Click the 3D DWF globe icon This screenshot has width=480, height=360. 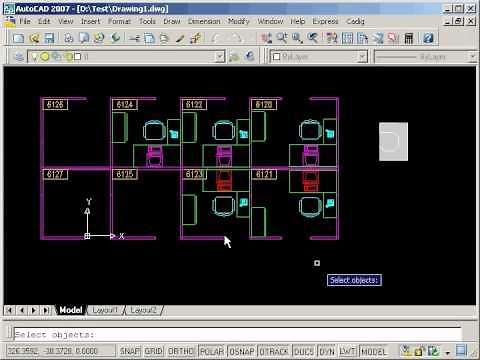pos(115,38)
